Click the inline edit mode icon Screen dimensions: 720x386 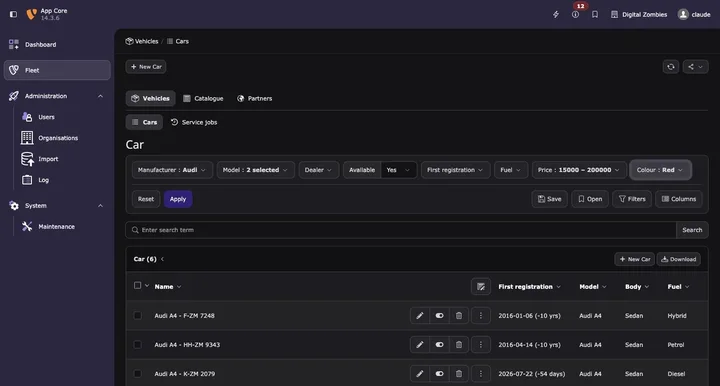pyautogui.click(x=481, y=286)
